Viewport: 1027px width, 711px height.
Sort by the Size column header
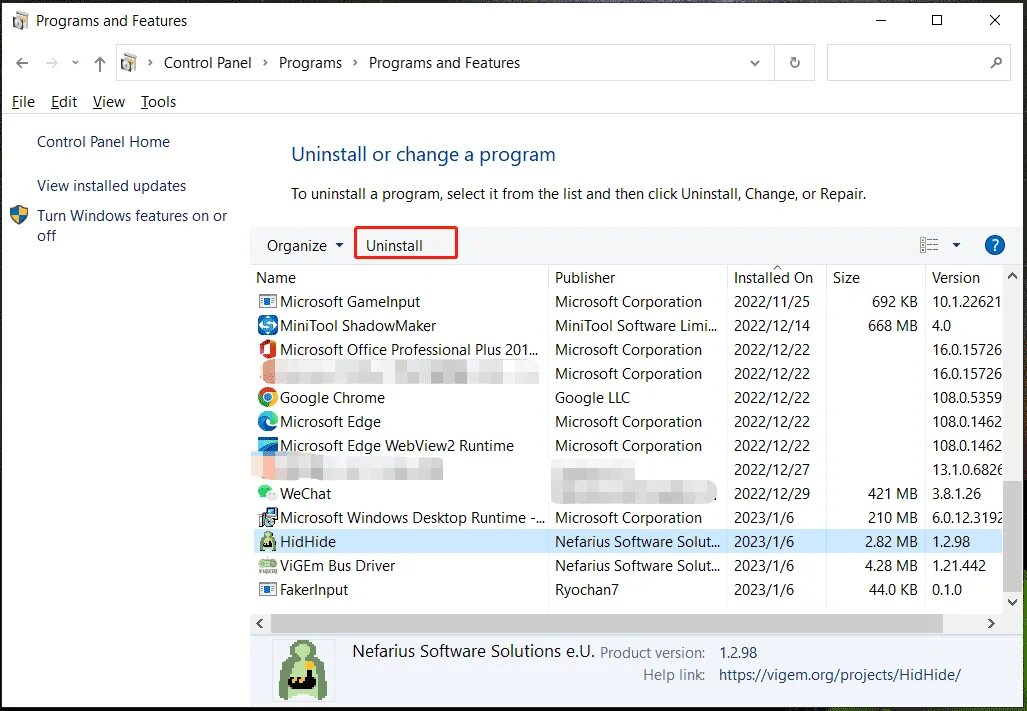click(846, 278)
